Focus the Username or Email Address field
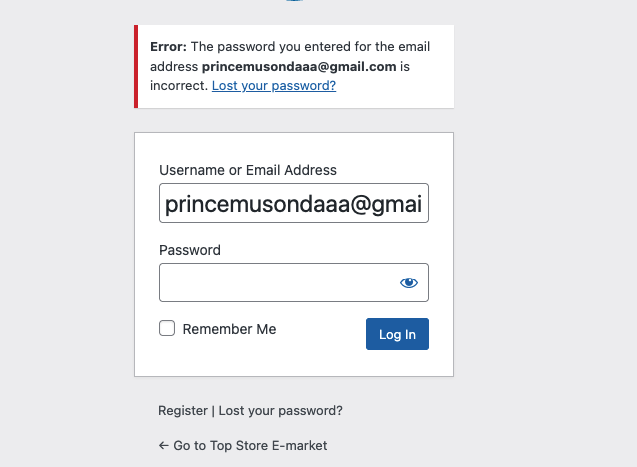The width and height of the screenshot is (637, 467). point(294,203)
